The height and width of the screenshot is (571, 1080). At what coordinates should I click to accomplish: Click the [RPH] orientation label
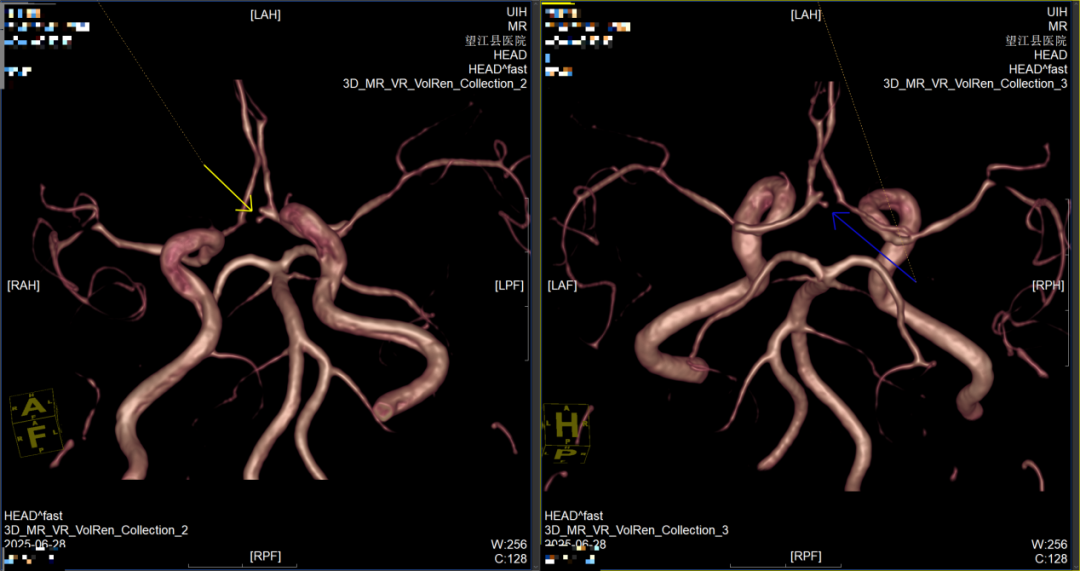click(1050, 285)
